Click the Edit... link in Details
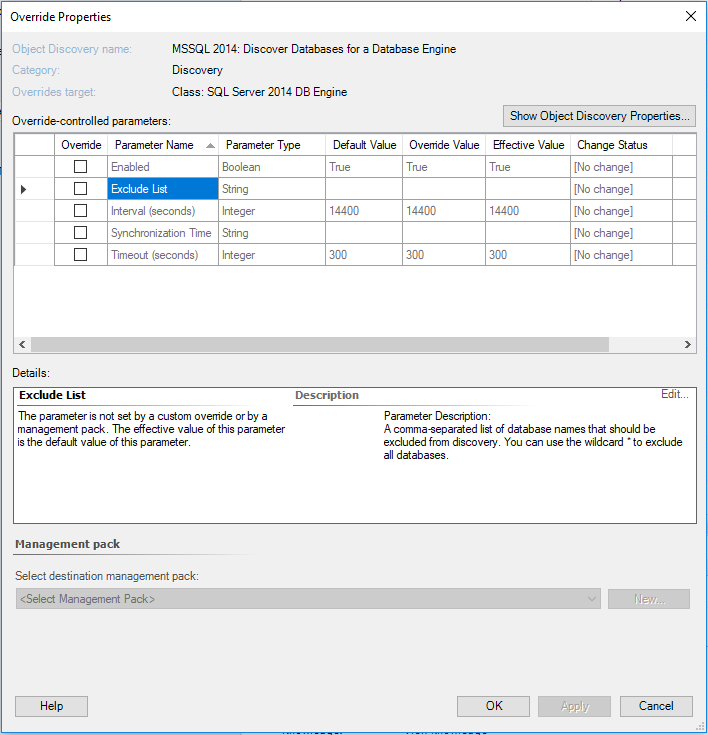 pos(674,394)
